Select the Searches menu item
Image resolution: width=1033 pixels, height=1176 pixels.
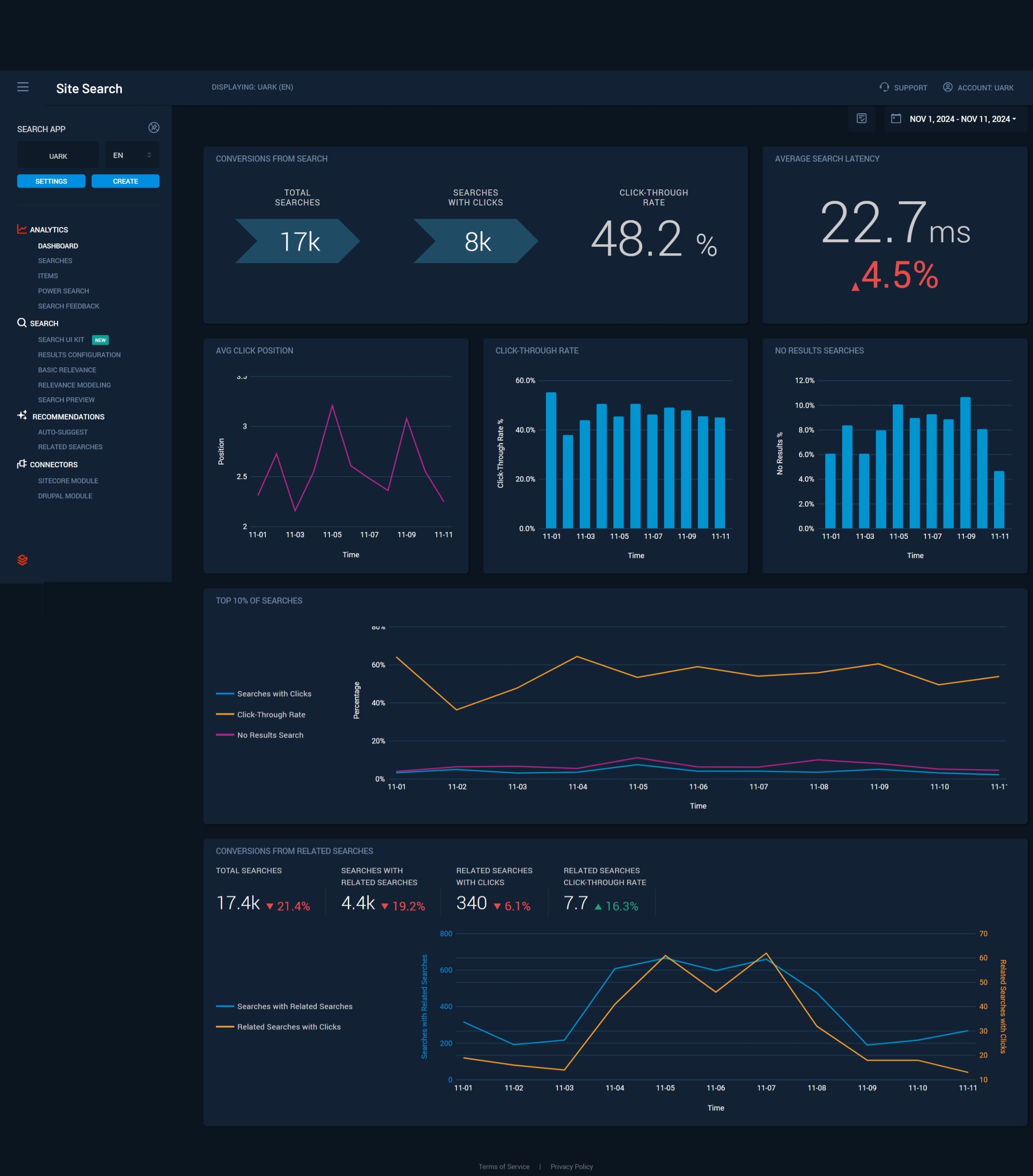click(x=55, y=261)
